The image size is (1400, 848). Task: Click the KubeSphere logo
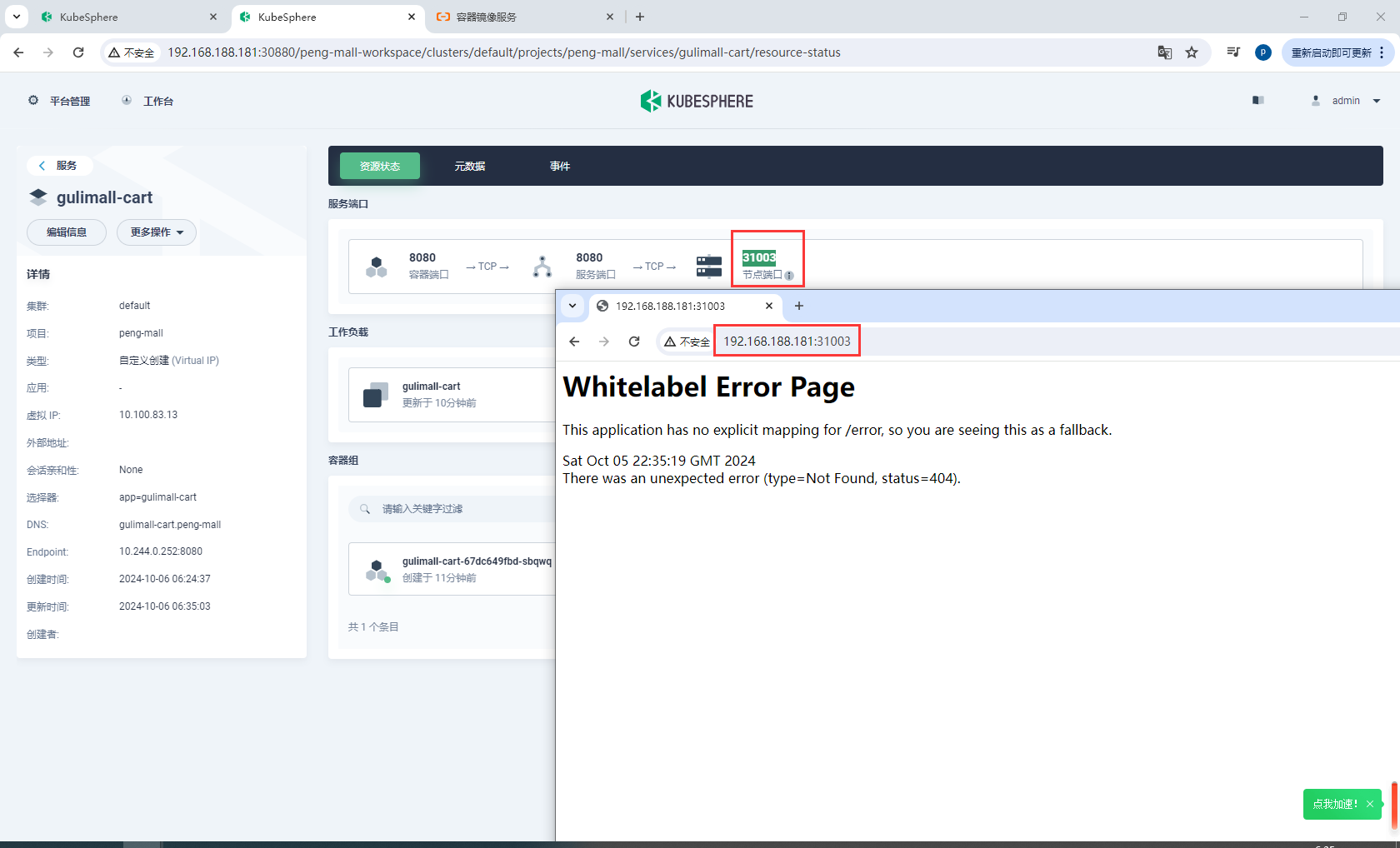(697, 101)
